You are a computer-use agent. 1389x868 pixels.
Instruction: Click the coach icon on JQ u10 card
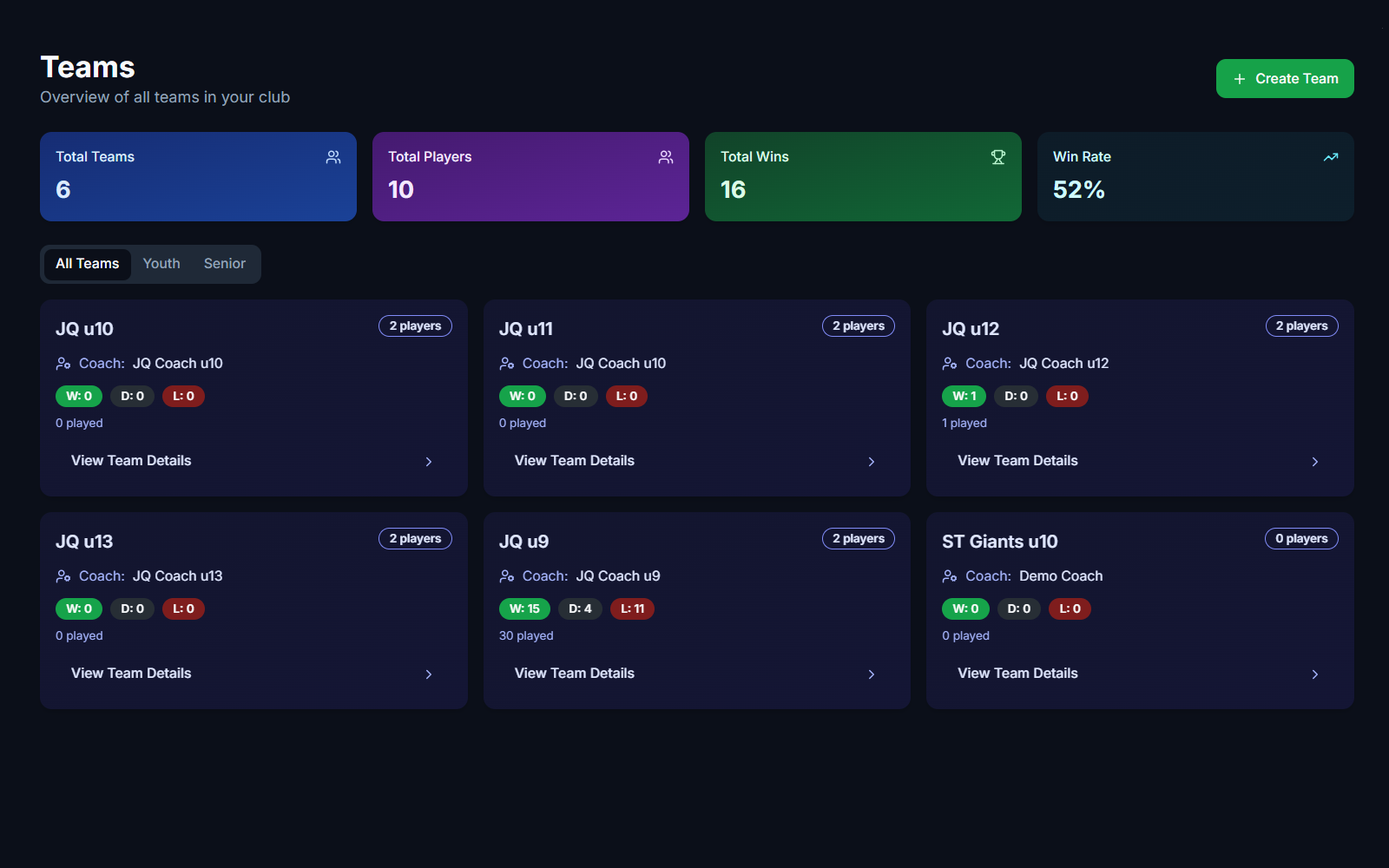(63, 364)
